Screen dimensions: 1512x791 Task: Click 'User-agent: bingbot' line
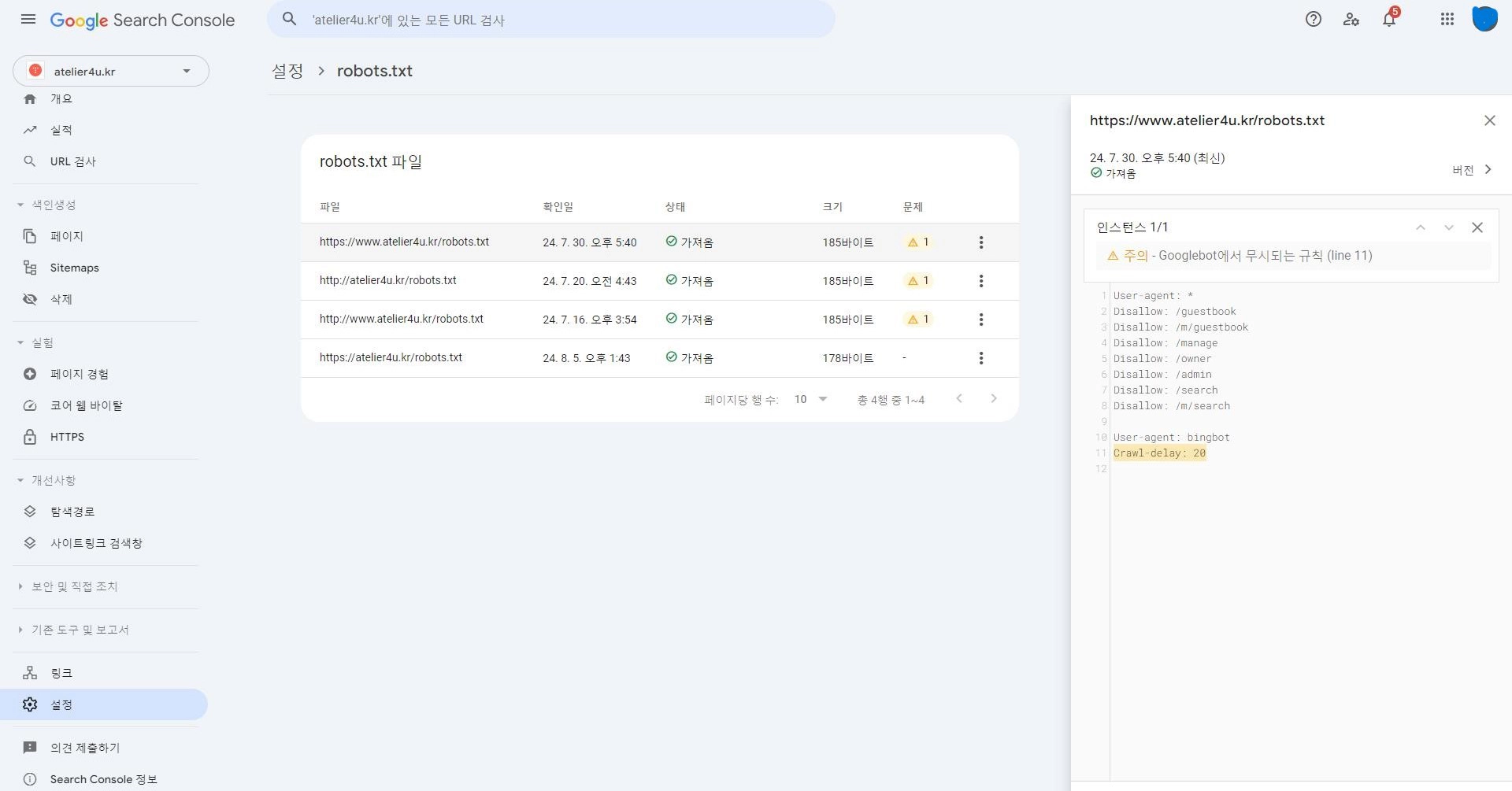click(1172, 438)
